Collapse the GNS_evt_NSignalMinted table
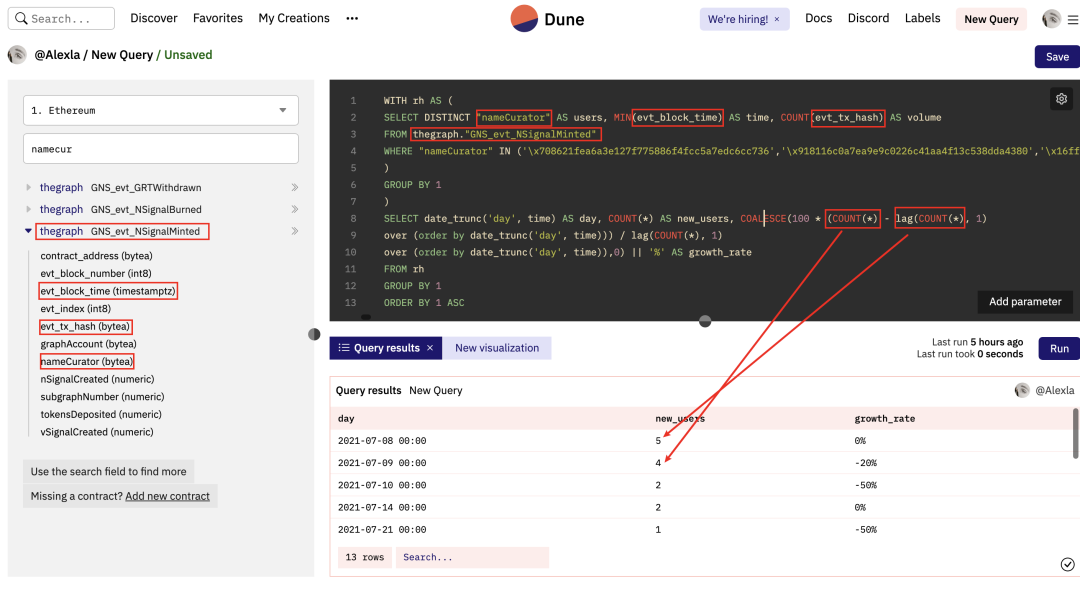This screenshot has height=589, width=1080. [x=28, y=231]
